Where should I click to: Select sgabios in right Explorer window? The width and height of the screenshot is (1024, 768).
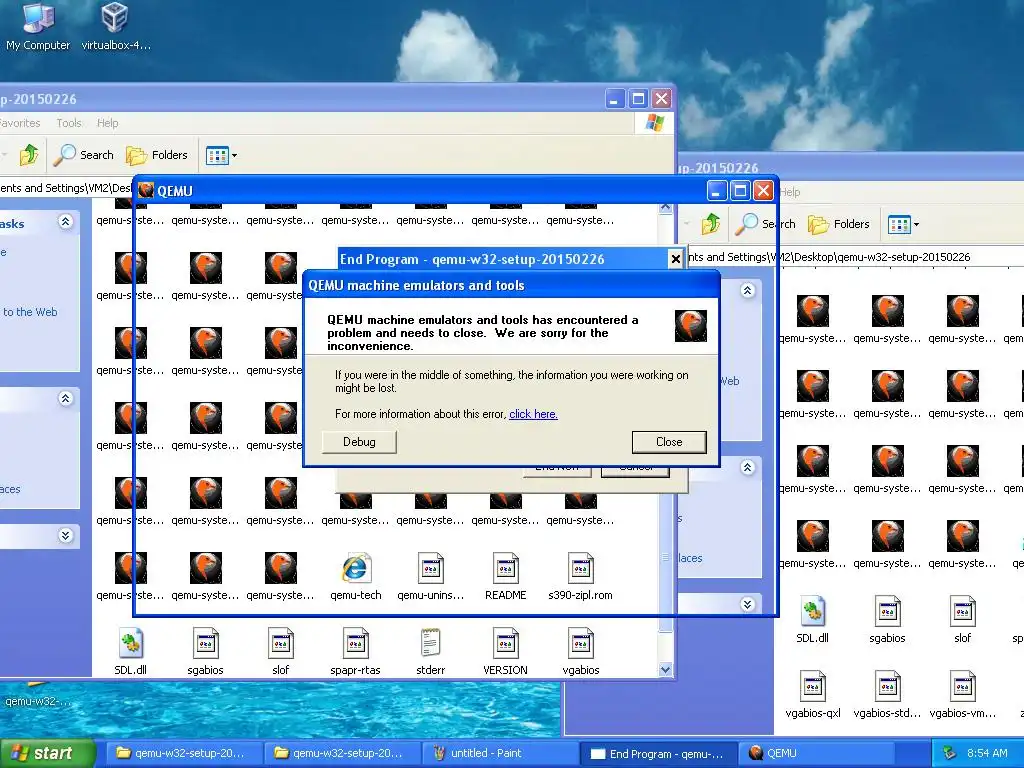888,619
